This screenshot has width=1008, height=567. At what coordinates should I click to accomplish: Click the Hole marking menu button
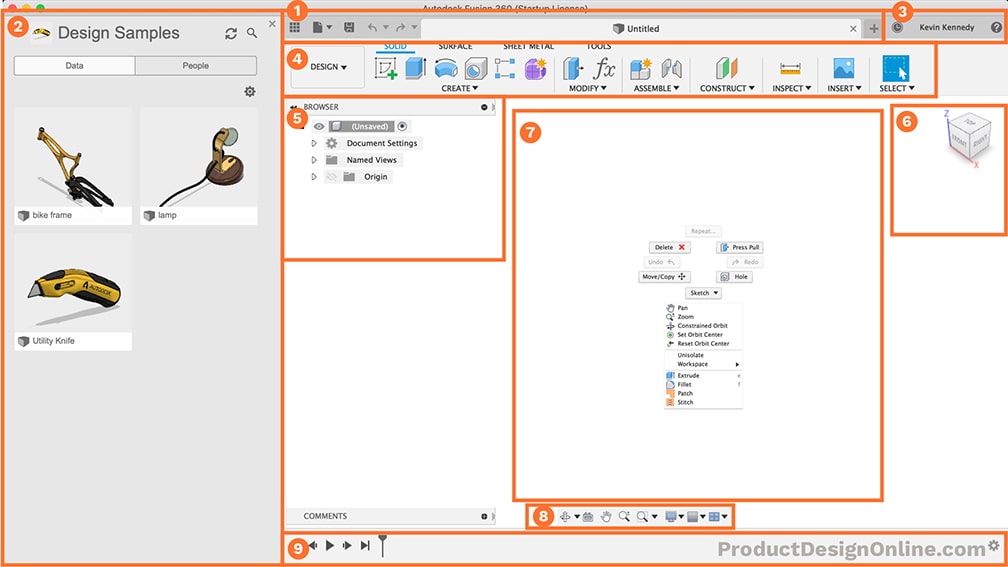(734, 277)
